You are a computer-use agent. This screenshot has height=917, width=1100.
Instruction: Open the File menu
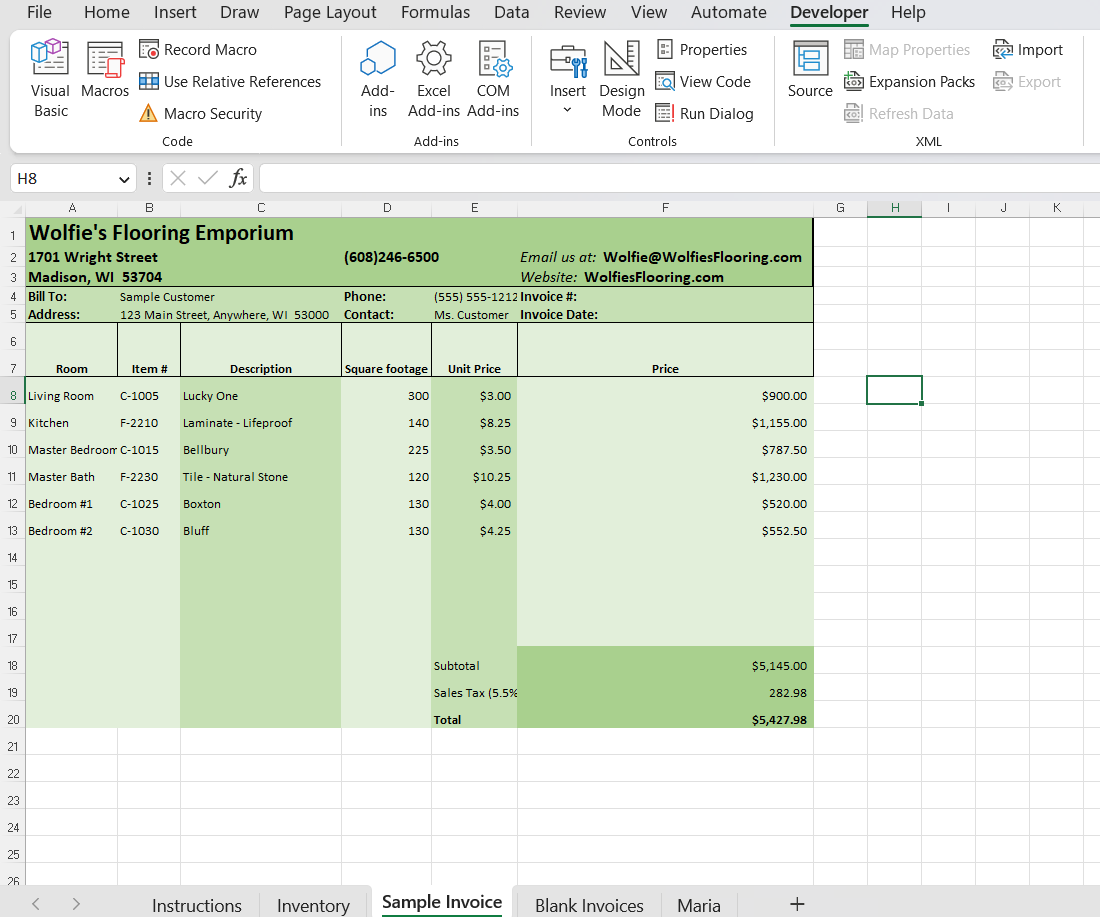[x=39, y=13]
